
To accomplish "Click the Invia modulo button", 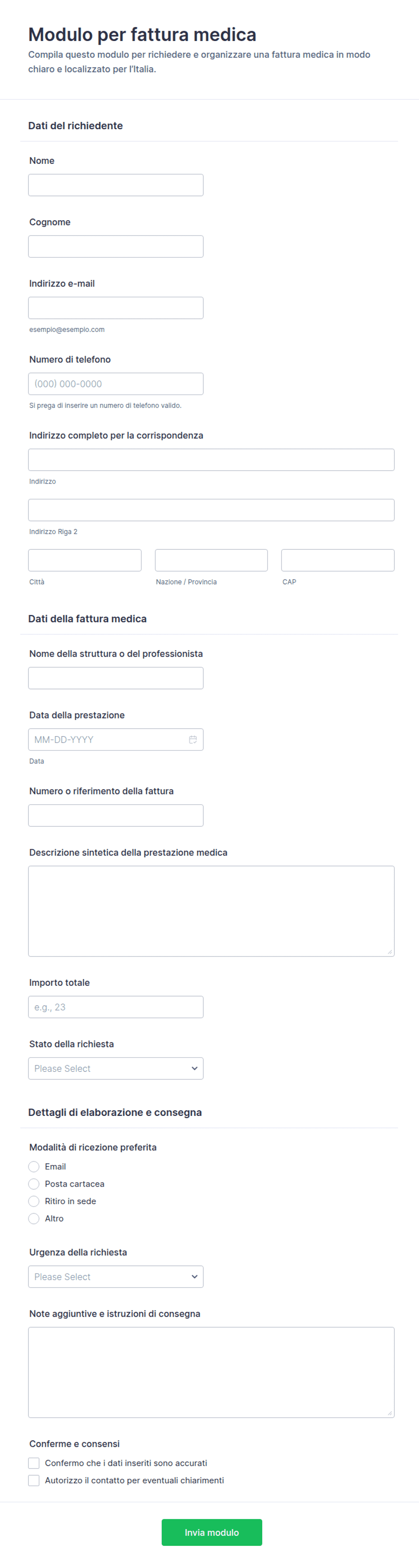I will (212, 1532).
